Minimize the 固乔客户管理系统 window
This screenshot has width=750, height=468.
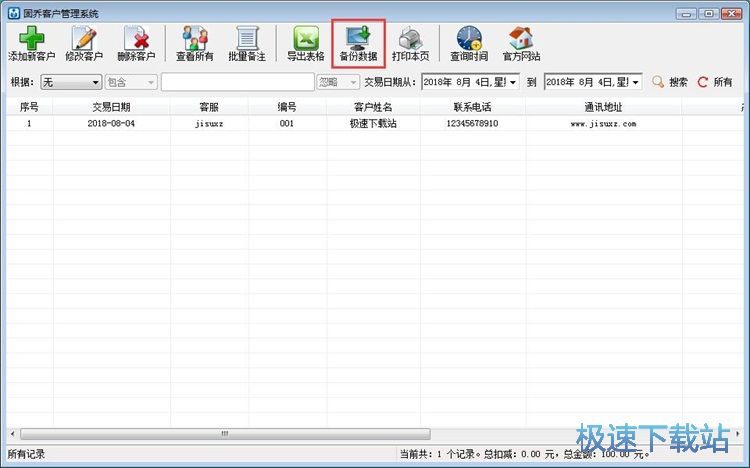(x=686, y=13)
